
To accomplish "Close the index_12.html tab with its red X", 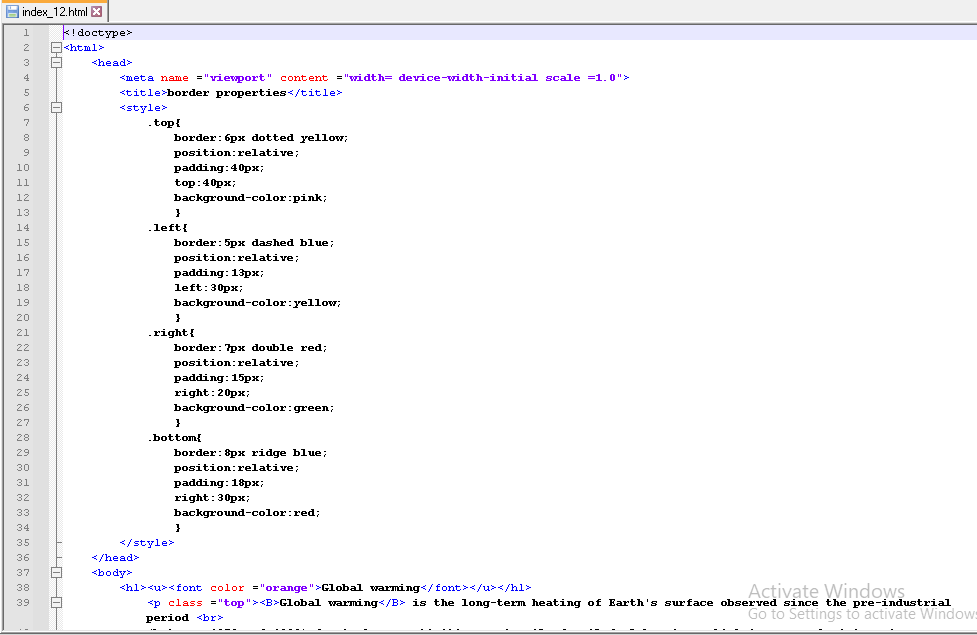I will pyautogui.click(x=97, y=11).
